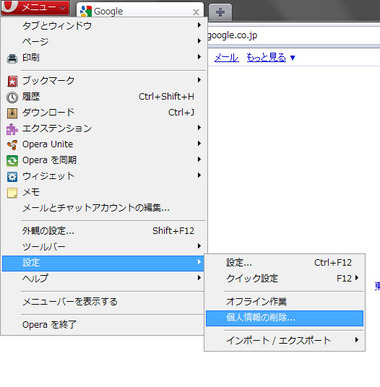380x387 pixels.
Task: Expand arrow next to タブとウィンドウ
Action: pos(199,25)
